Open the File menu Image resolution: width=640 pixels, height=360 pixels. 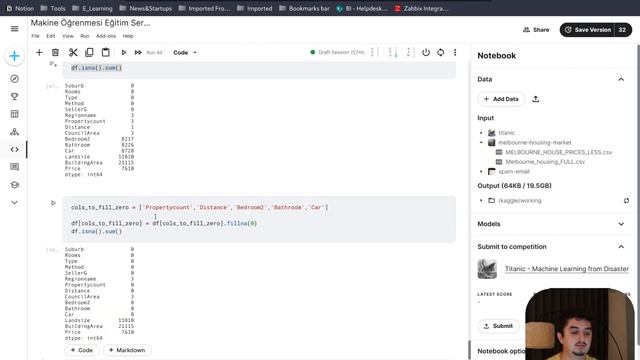coord(36,36)
